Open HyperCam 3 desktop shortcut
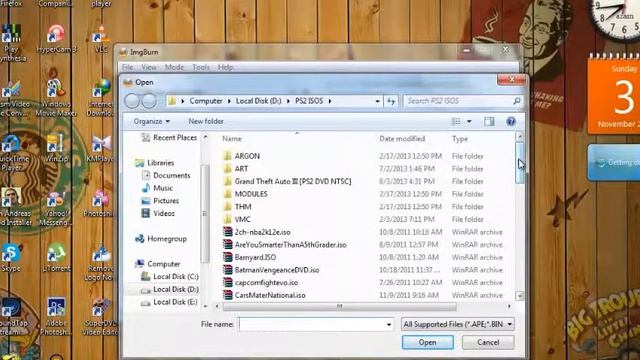 click(x=56, y=40)
